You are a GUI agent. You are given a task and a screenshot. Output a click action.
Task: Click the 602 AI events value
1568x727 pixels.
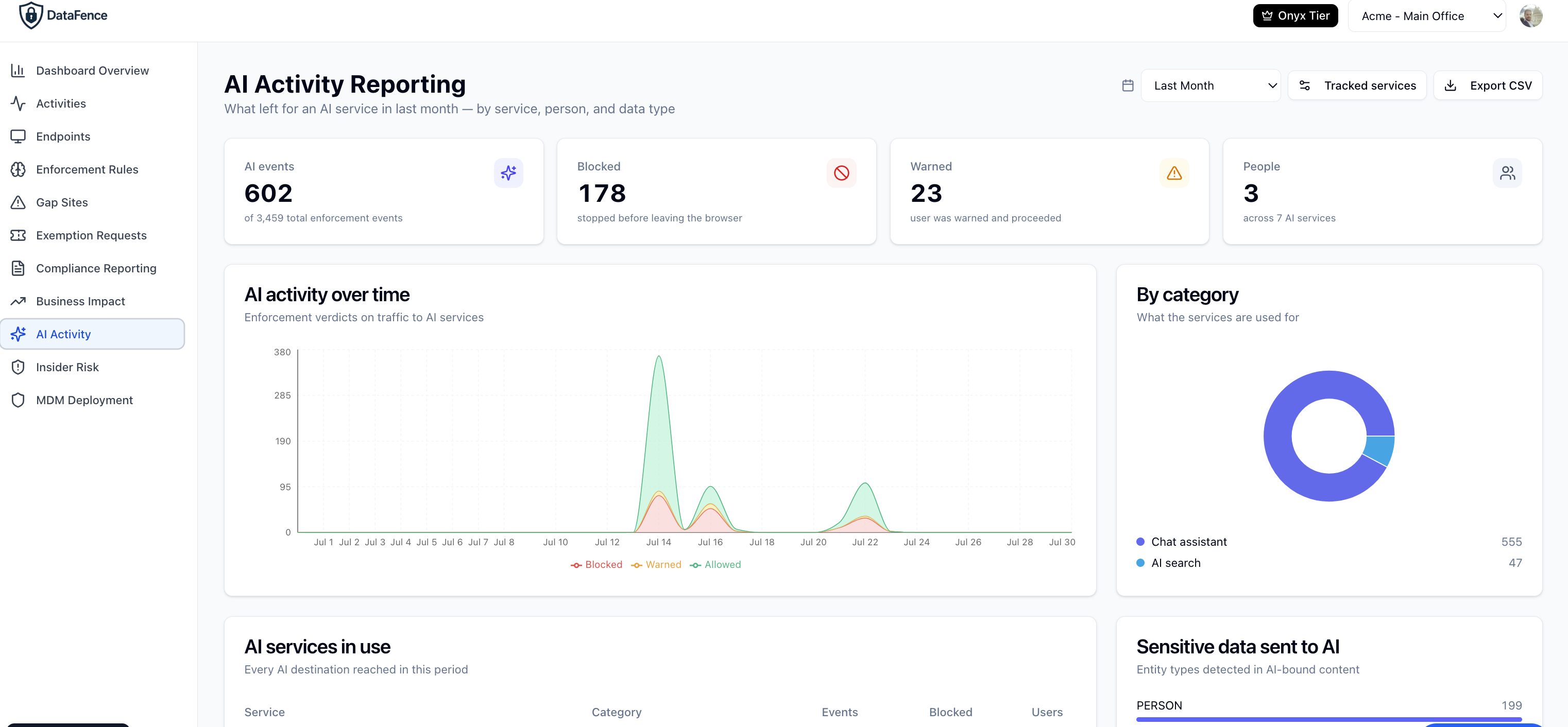(x=268, y=194)
